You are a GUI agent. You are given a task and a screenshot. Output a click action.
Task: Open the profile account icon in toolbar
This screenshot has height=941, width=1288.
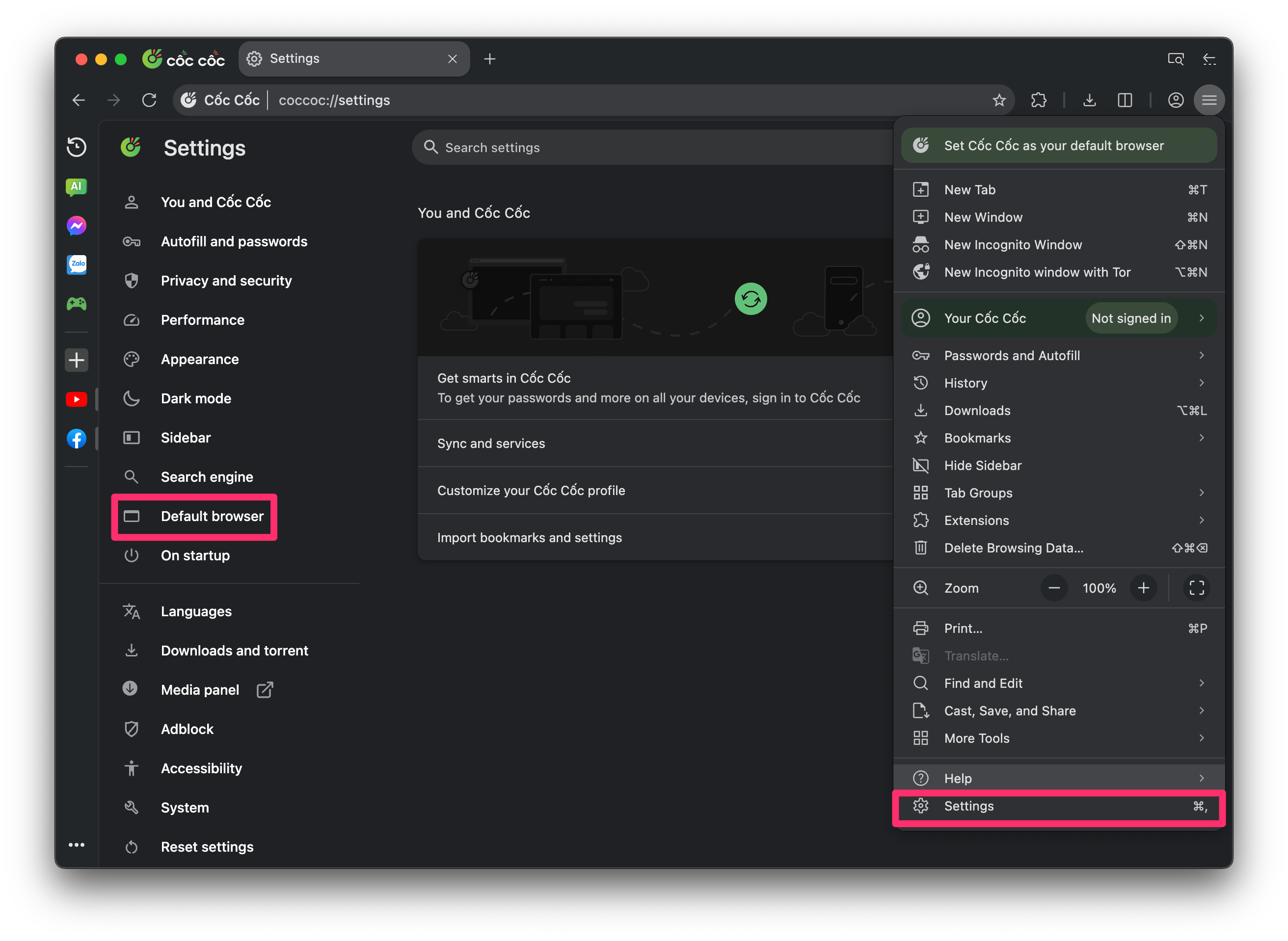tap(1176, 100)
